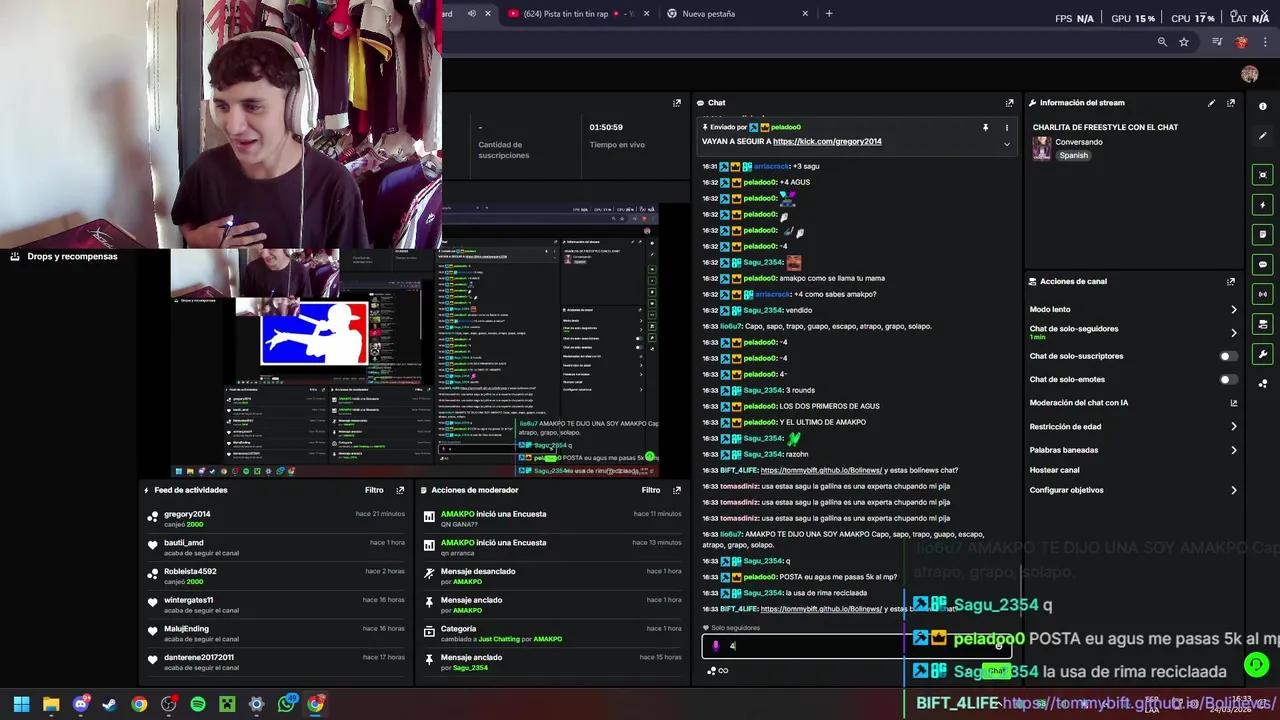Click the Tiempo en vivo 01:50:59 stat
Screen dimensions: 1280x720
pyautogui.click(x=617, y=136)
